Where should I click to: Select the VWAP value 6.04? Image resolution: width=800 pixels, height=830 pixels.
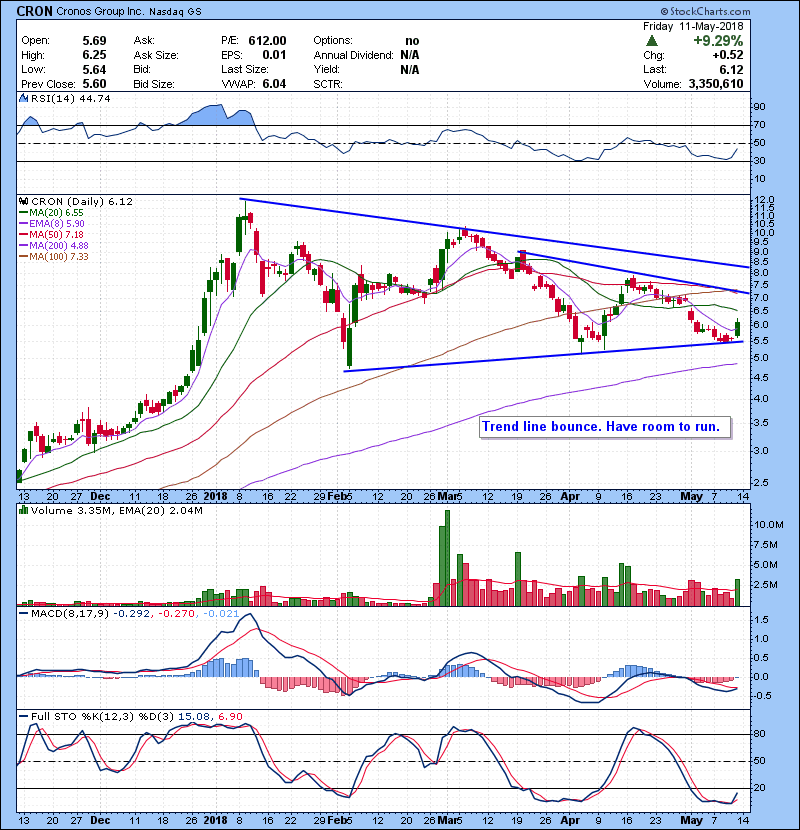pyautogui.click(x=274, y=84)
